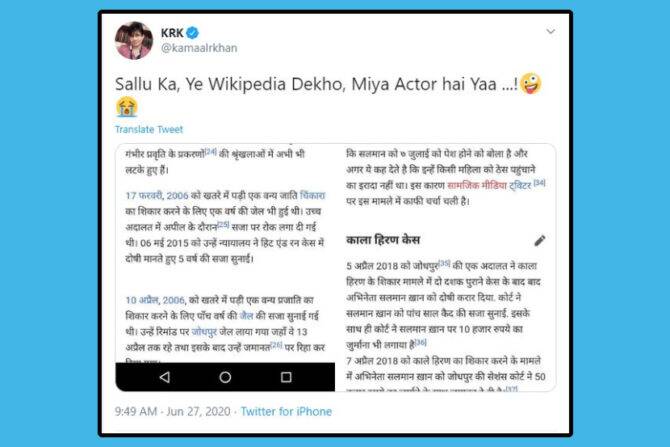670x447 pixels.
Task: Click the crying face emoji
Action: [126, 107]
